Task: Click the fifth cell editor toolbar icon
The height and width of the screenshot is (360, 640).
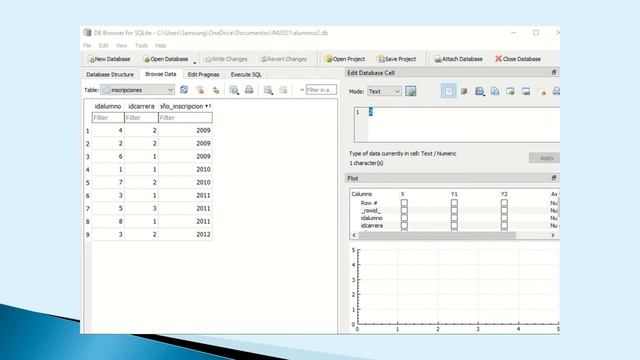Action: (x=510, y=91)
